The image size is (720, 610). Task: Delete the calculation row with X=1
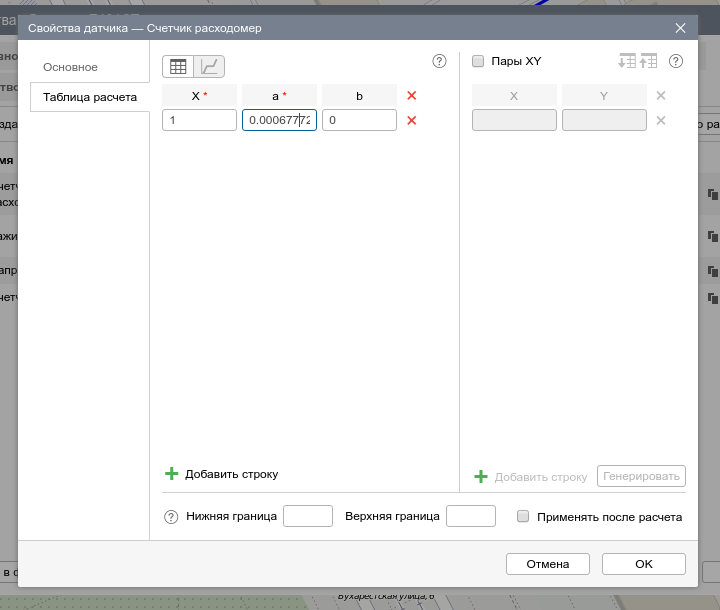[x=411, y=120]
